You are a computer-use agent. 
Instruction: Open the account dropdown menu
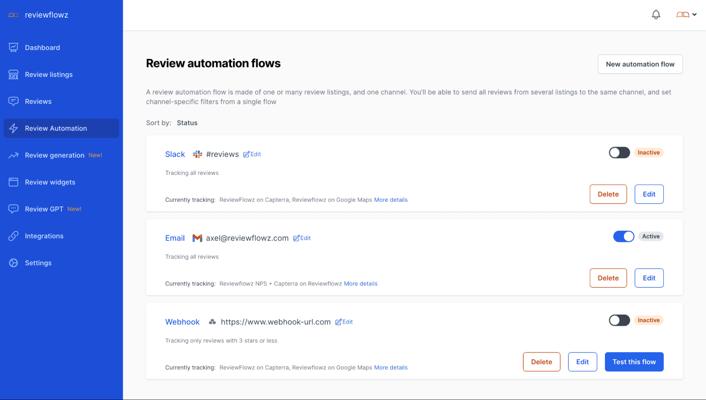686,15
